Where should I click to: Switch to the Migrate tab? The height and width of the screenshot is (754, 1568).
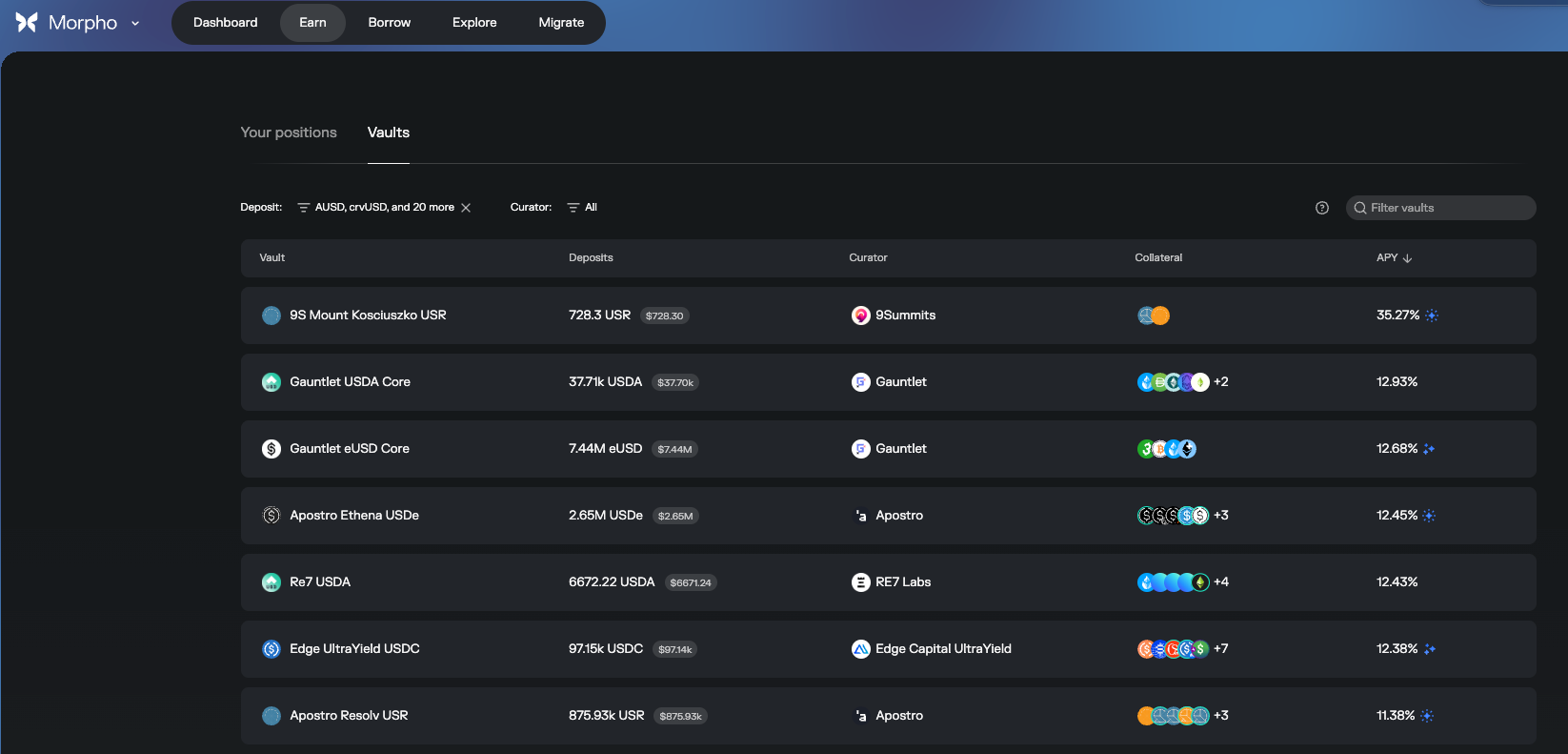(561, 22)
